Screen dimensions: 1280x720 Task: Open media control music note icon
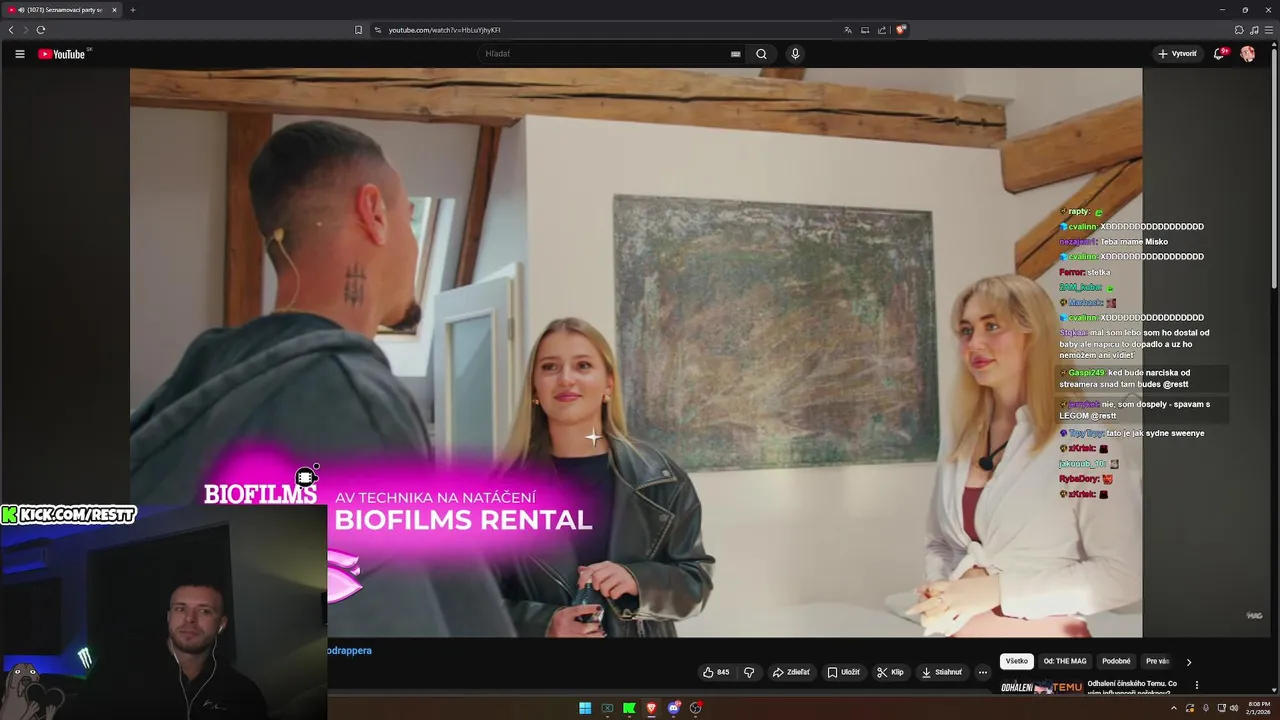pyautogui.click(x=1254, y=30)
